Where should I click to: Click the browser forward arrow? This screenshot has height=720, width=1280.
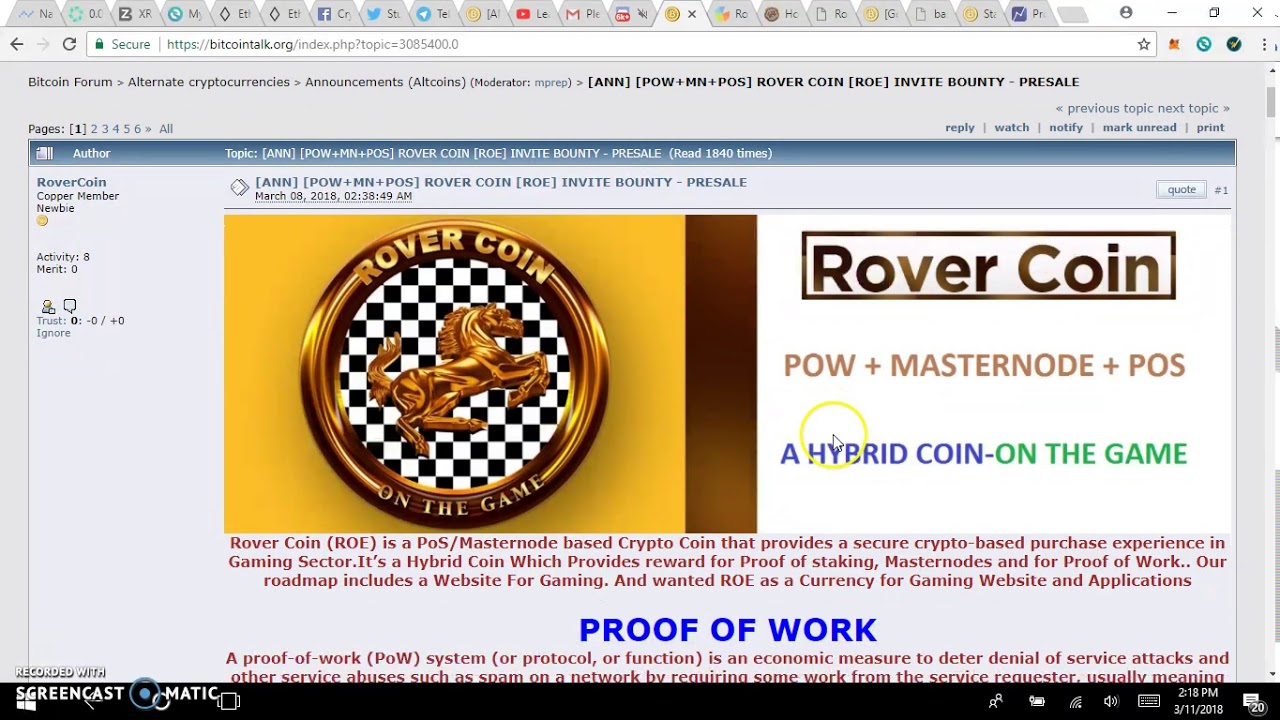42,44
